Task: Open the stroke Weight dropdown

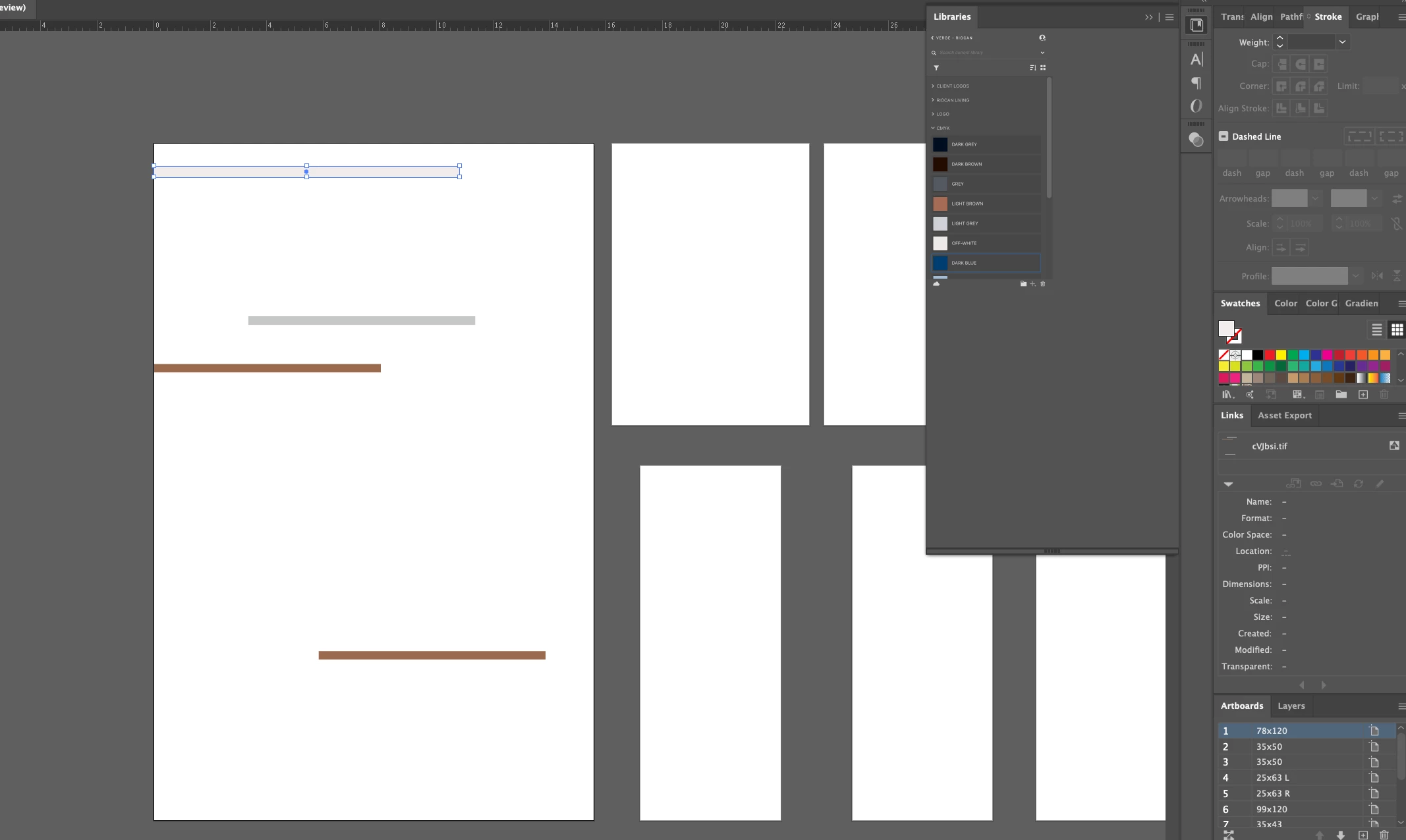Action: point(1342,42)
